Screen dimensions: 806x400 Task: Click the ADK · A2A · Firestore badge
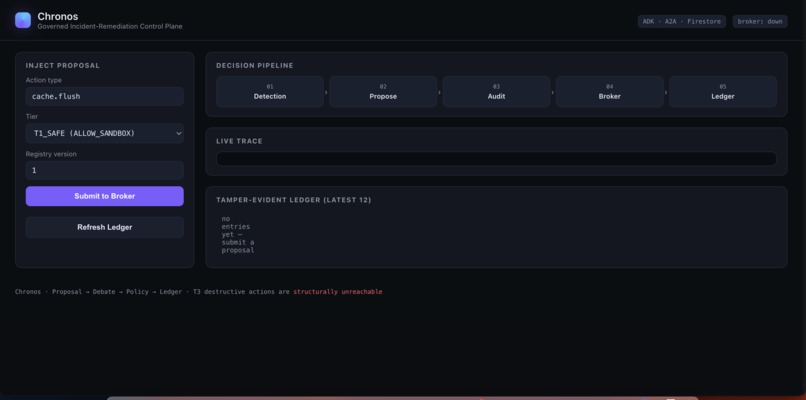coord(682,22)
